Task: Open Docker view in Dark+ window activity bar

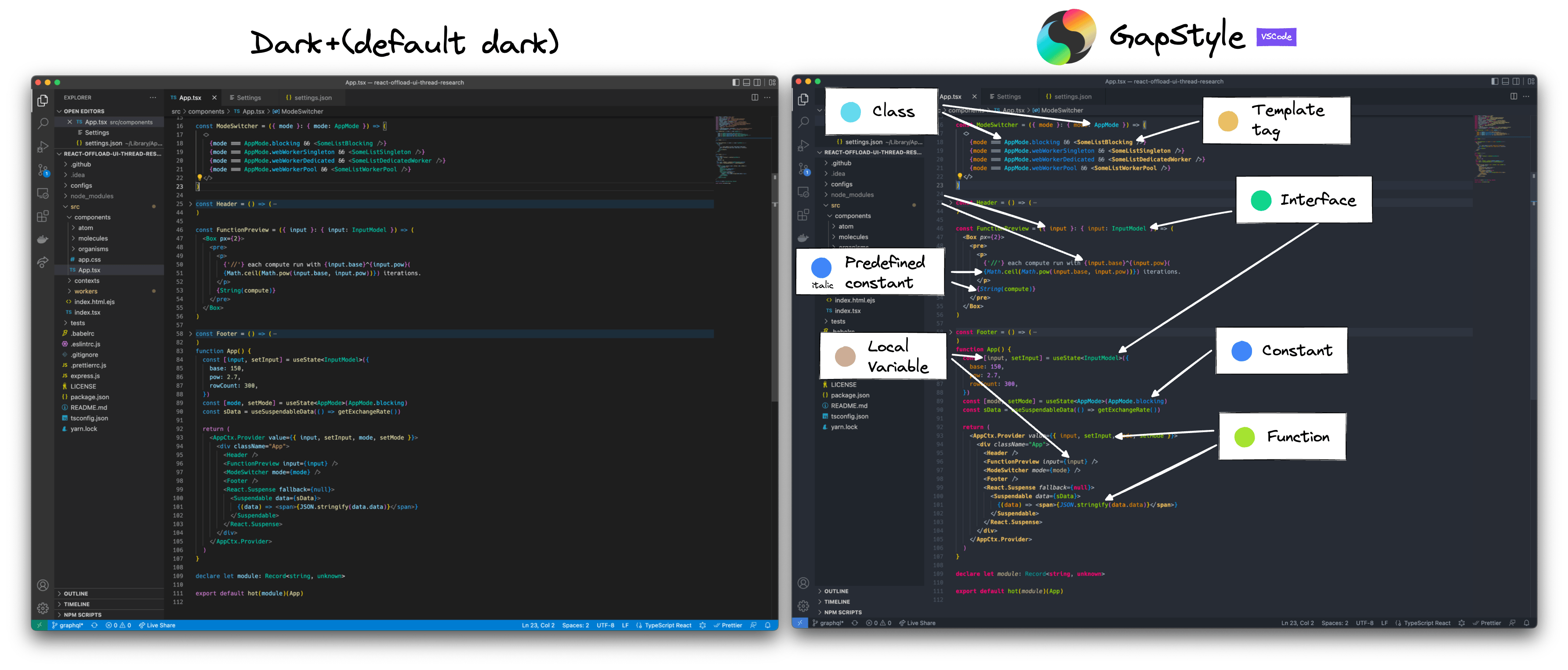Action: [43, 239]
